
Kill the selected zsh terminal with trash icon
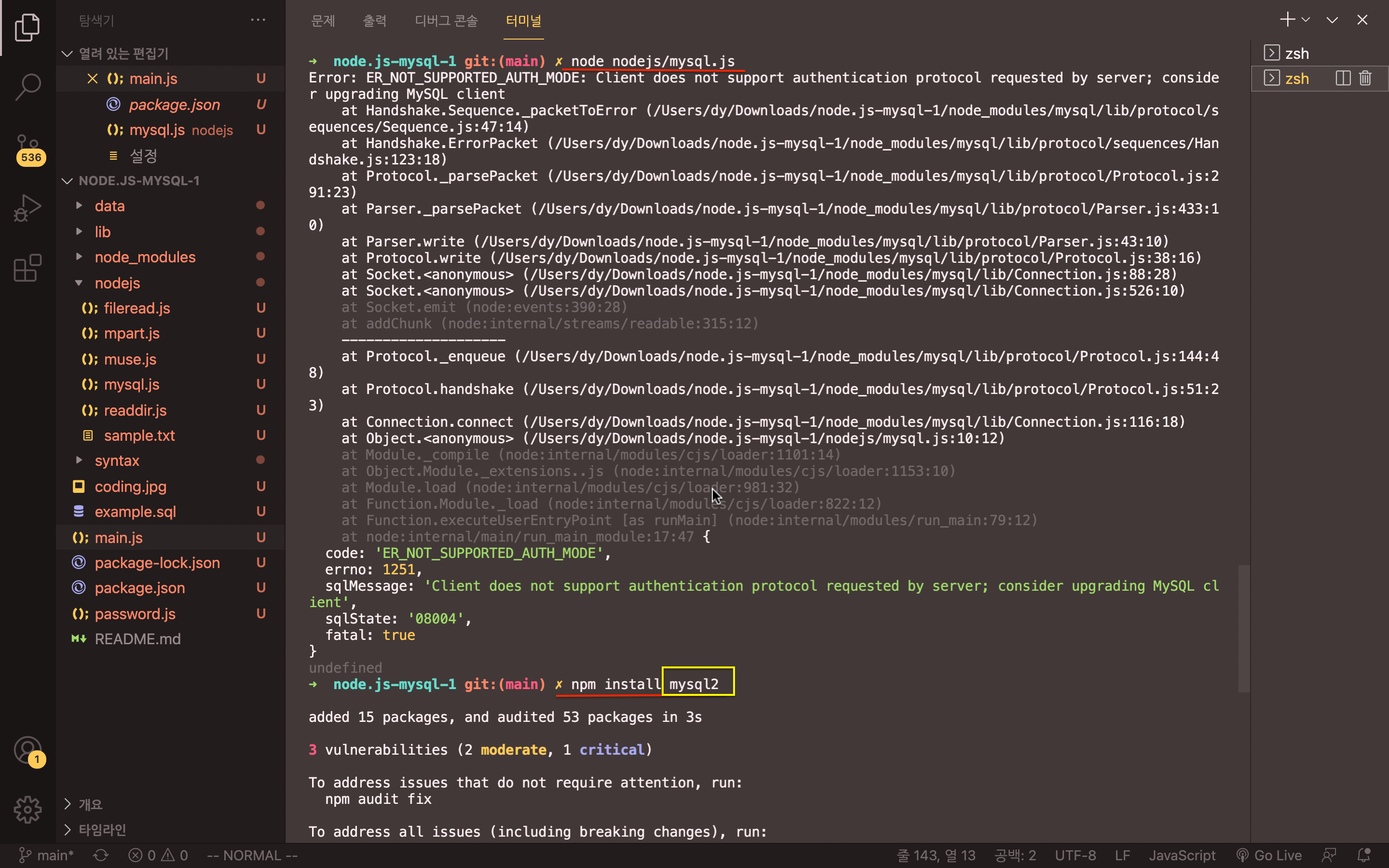1365,78
